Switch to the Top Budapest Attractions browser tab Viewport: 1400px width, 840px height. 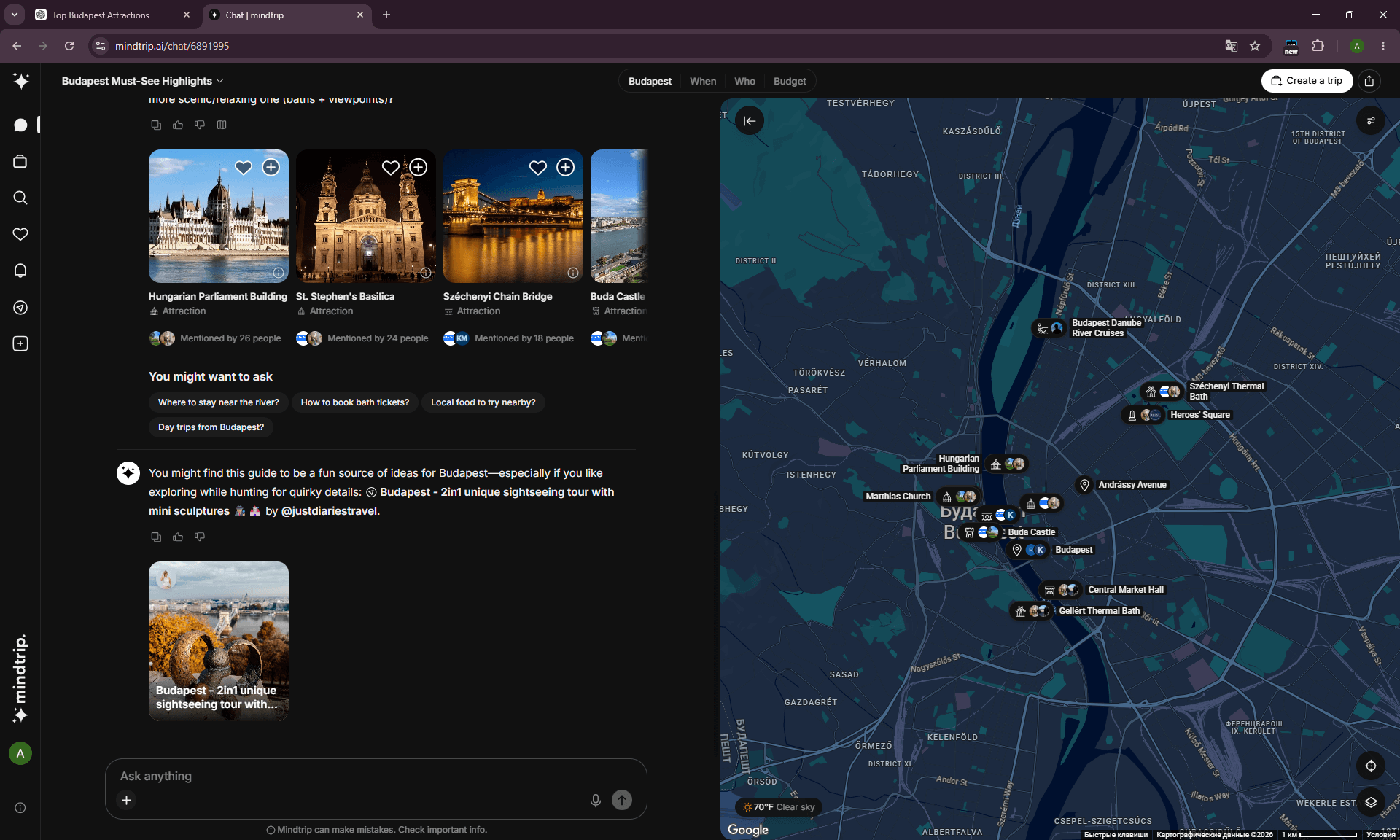113,15
